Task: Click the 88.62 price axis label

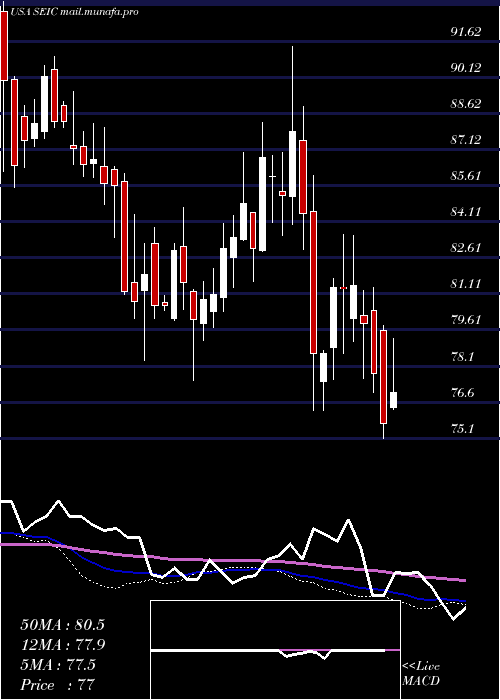Action: point(466,104)
